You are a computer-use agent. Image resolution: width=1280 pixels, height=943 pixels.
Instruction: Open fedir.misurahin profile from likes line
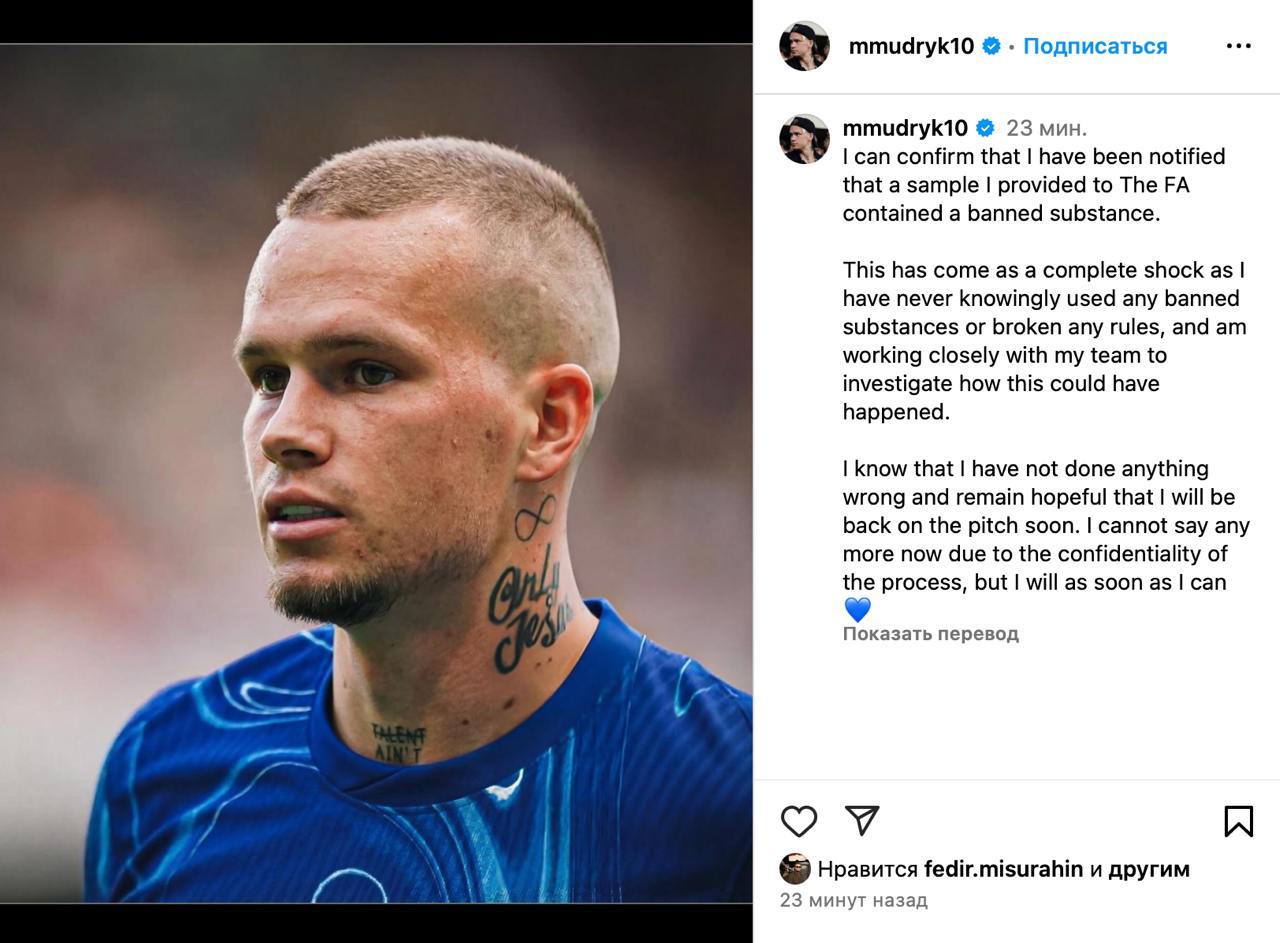(x=1003, y=869)
